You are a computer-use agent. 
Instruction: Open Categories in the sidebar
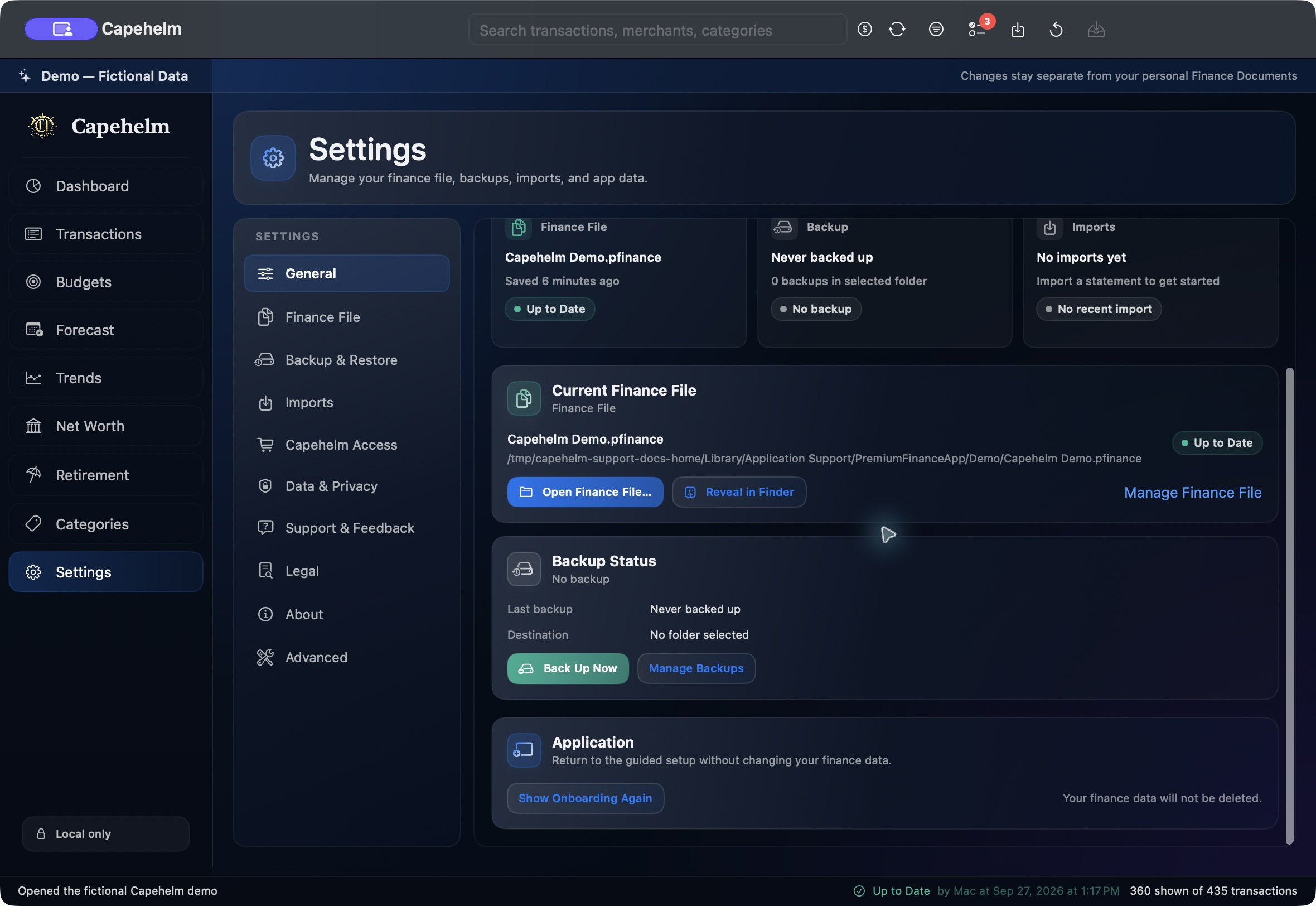click(106, 524)
